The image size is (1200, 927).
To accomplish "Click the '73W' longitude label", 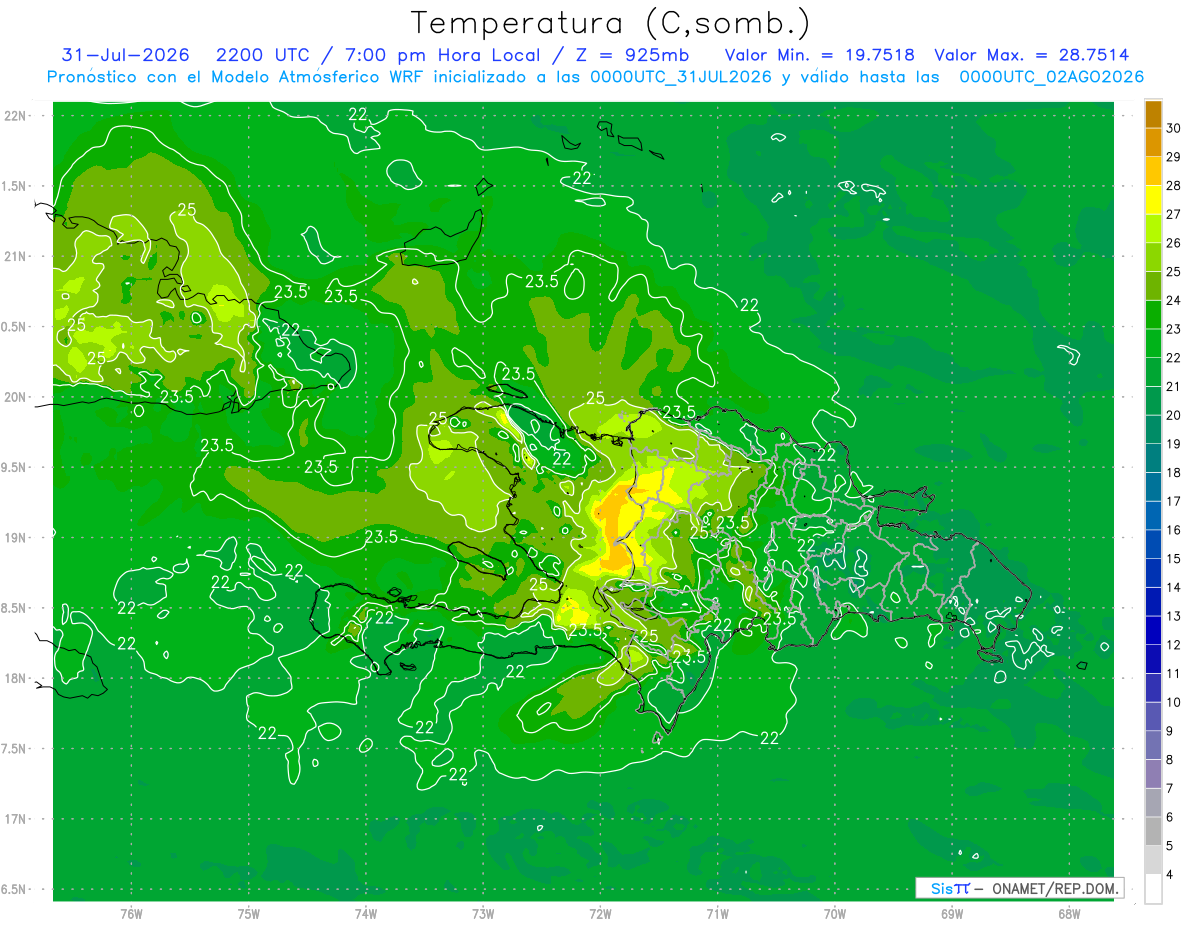I will coord(483,913).
